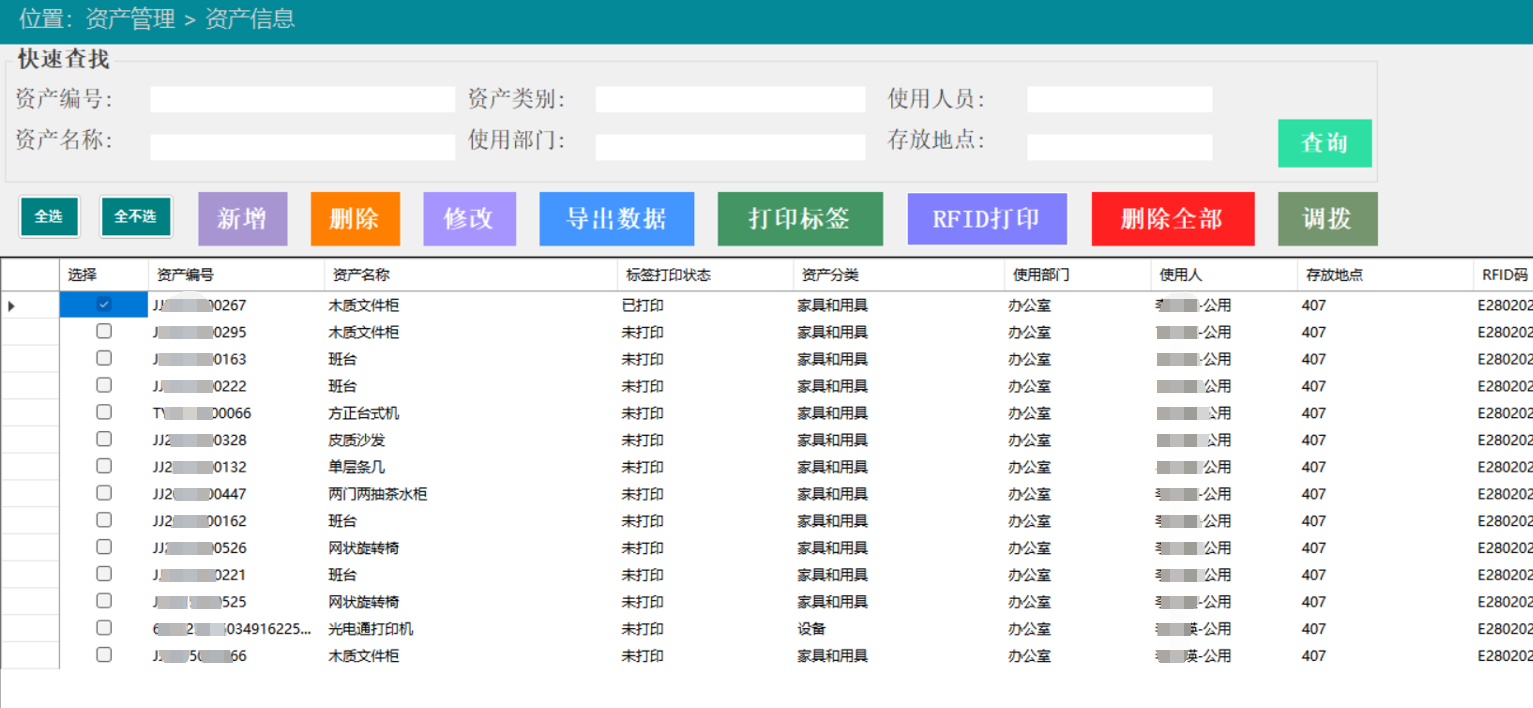The width and height of the screenshot is (1533, 708).
Task: Click the RFID打印 button
Action: click(987, 219)
